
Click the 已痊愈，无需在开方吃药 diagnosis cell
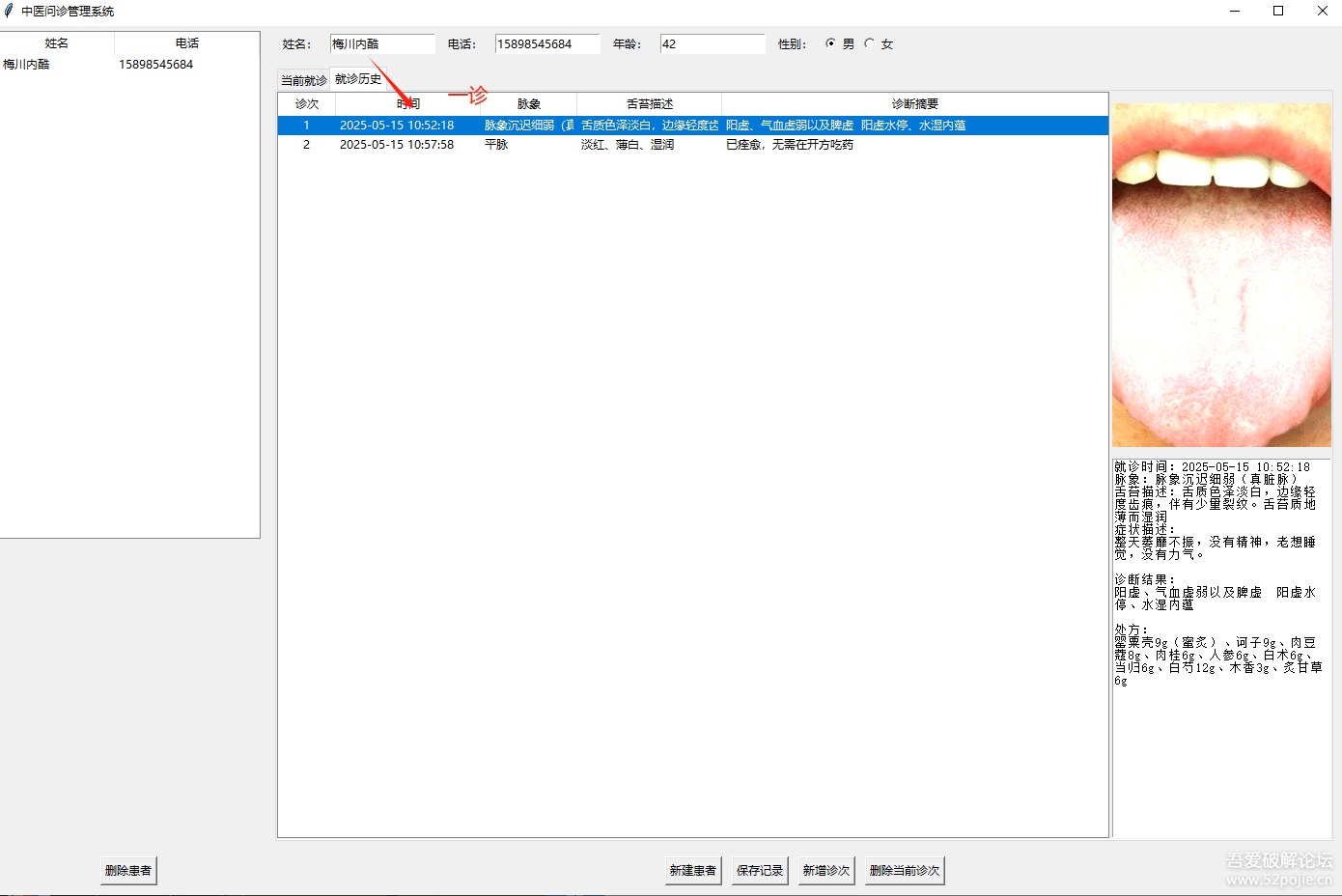click(x=790, y=145)
